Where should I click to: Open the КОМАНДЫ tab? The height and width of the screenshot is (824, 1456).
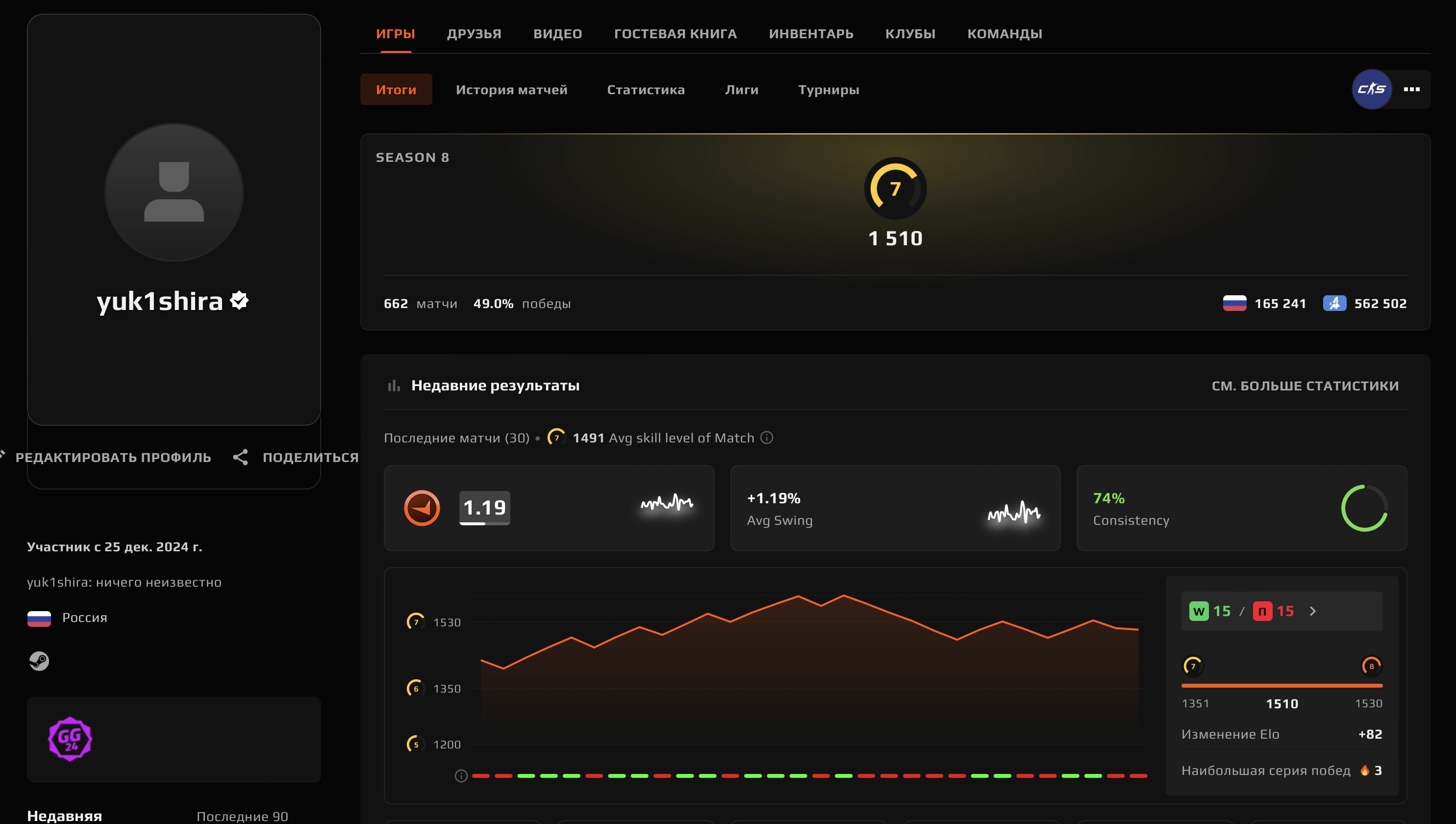coord(1004,33)
